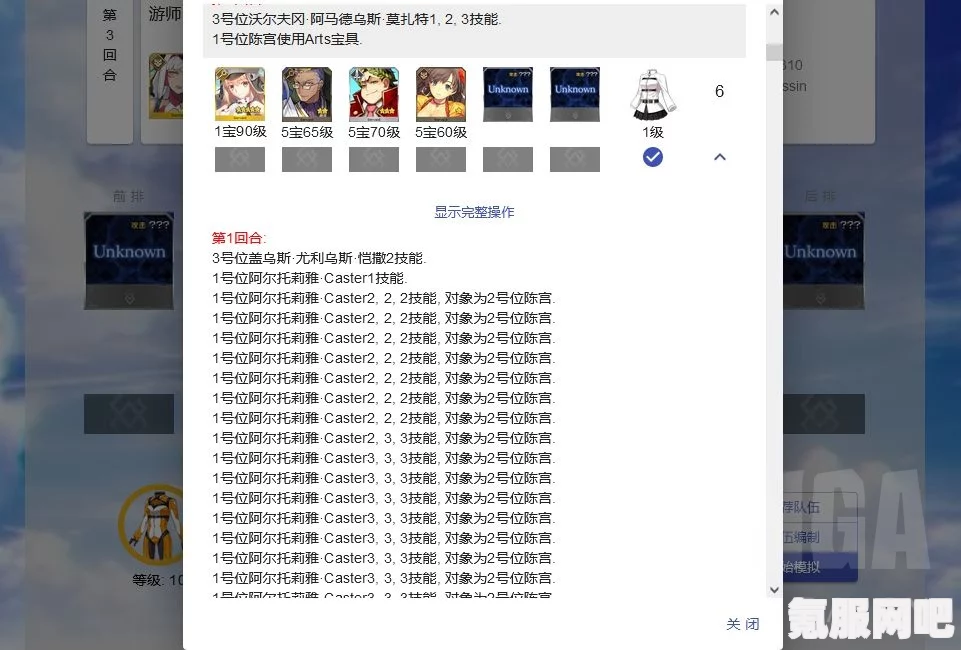Toggle the blue checkmark under 1级
This screenshot has height=650, width=961.
click(x=653, y=157)
